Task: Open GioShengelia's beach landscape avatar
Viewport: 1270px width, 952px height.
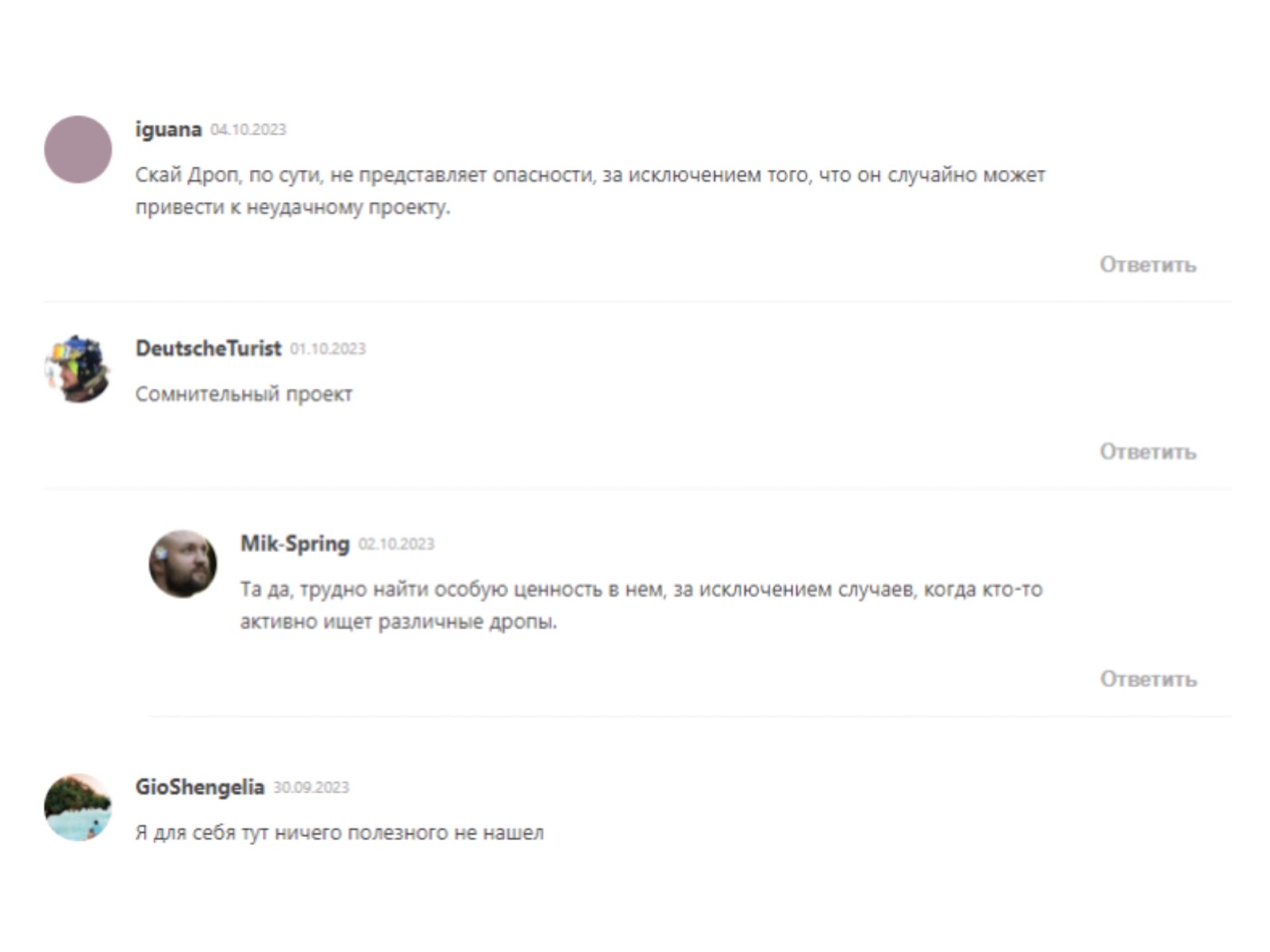Action: [x=78, y=808]
